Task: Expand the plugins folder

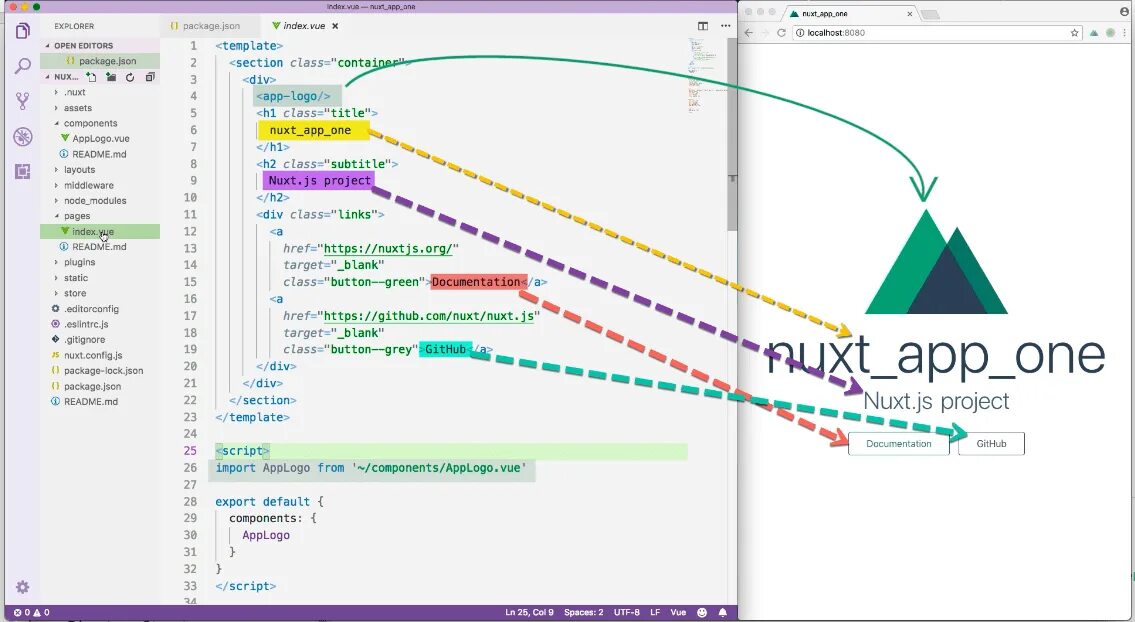Action: [x=79, y=262]
